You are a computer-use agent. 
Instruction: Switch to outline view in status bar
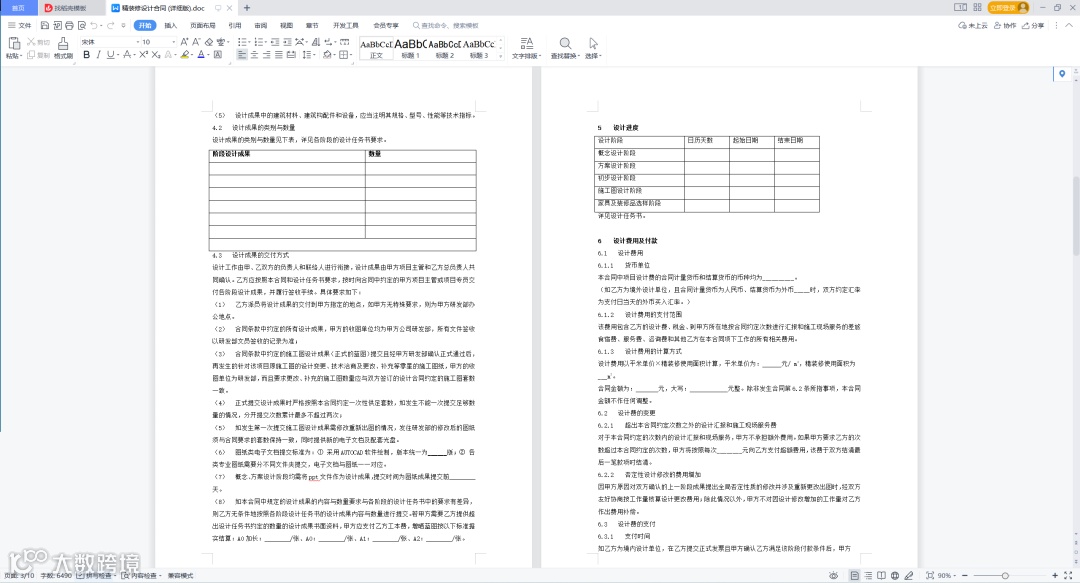click(869, 575)
